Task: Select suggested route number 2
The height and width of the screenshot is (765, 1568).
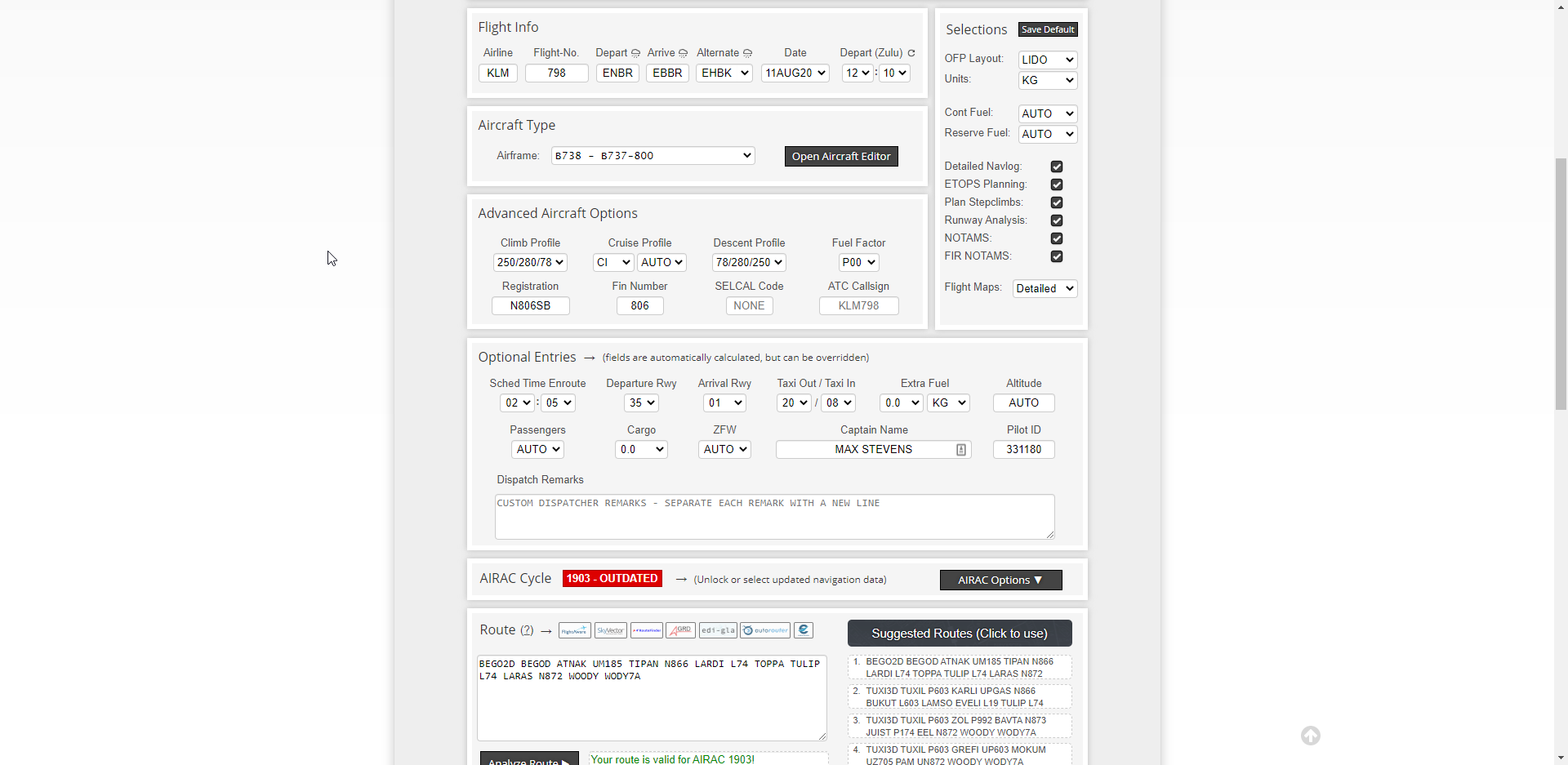Action: pyautogui.click(x=960, y=696)
